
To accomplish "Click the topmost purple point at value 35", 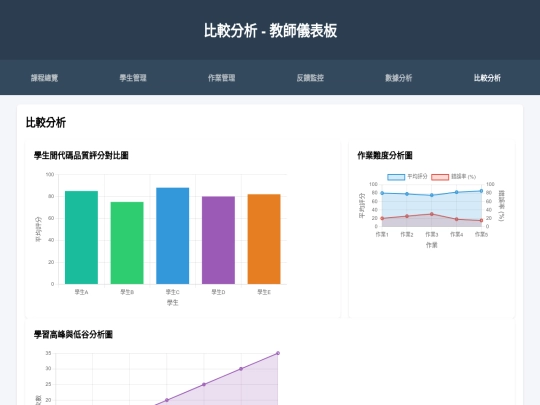I will [x=278, y=353].
